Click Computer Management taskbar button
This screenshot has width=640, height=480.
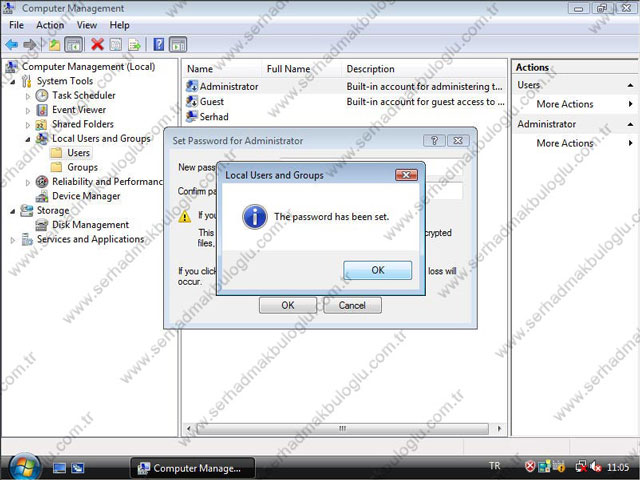[192, 468]
